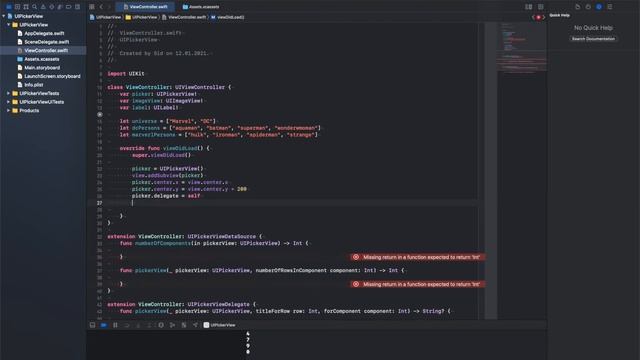Viewport: 640px width, 360px height.
Task: Click the UIPickerView project breadcrumb
Action: (x=106, y=17)
